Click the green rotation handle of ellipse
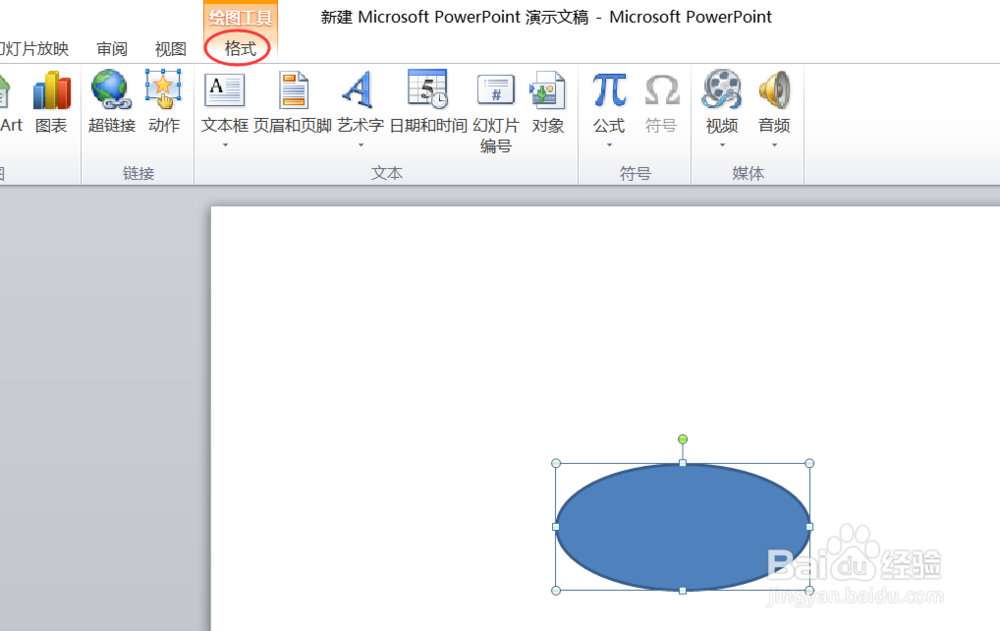The height and width of the screenshot is (631, 1000). pos(682,440)
